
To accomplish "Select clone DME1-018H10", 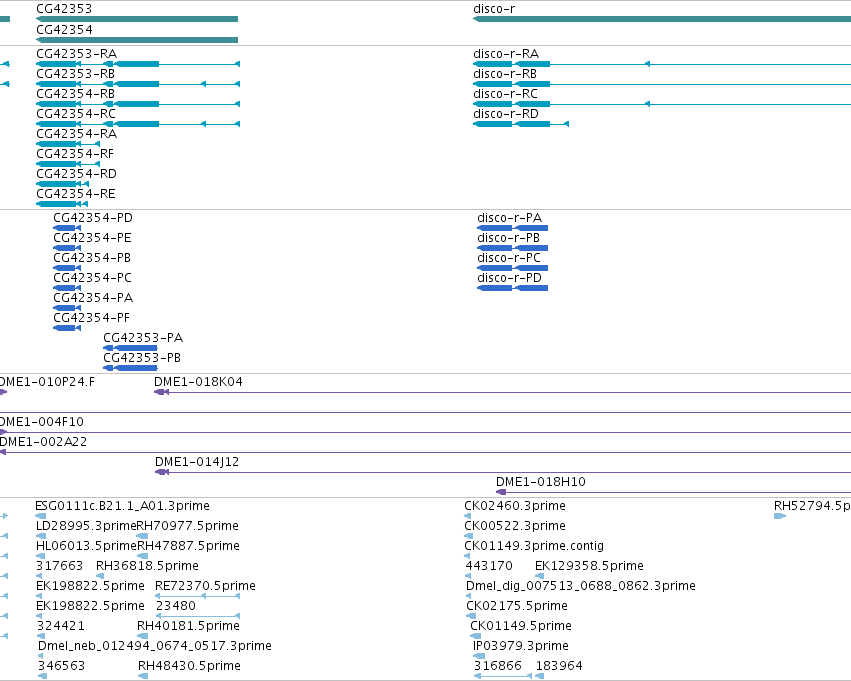I will point(541,482).
